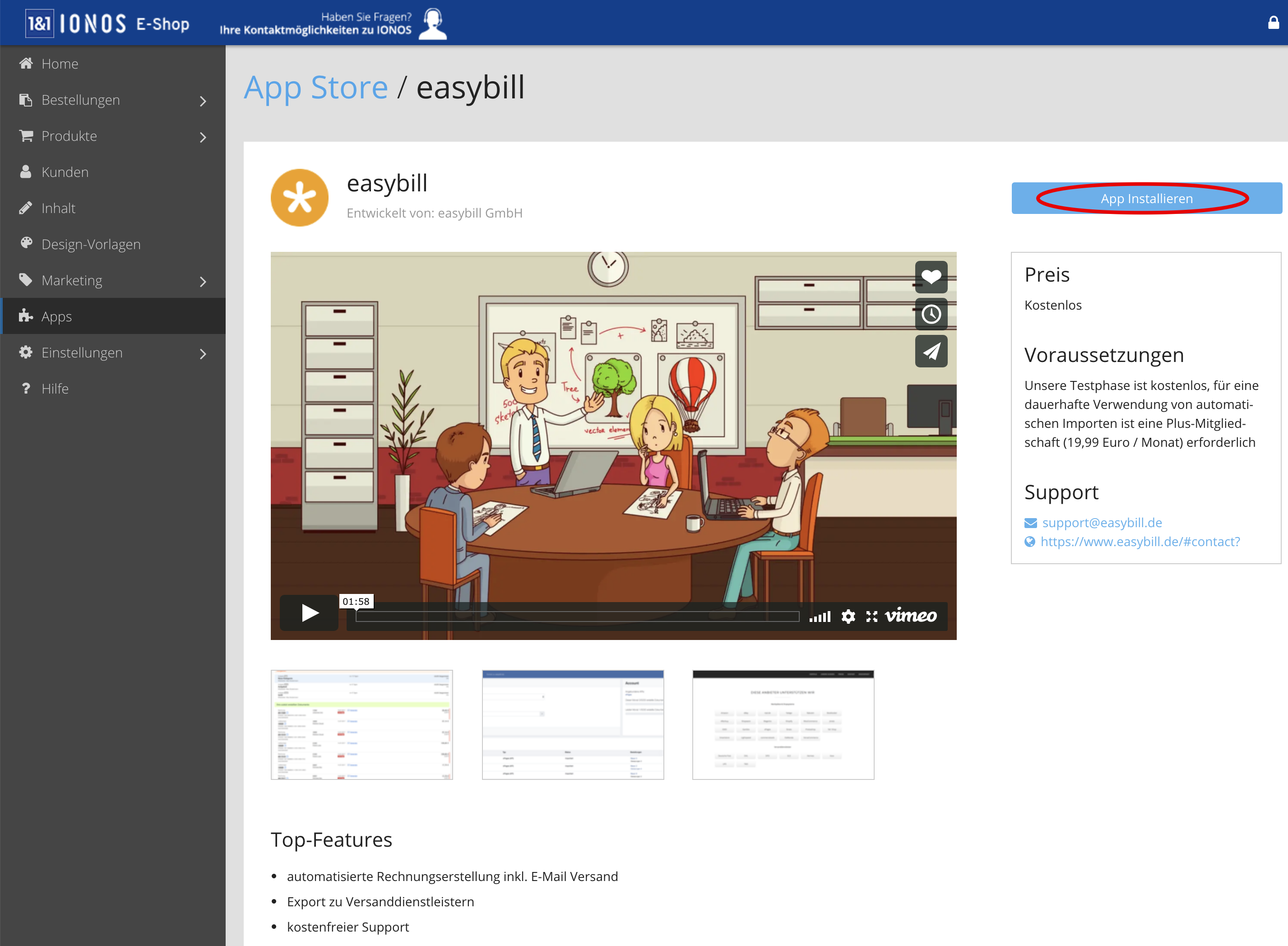Click the Bestellungen documents icon

pyautogui.click(x=26, y=100)
